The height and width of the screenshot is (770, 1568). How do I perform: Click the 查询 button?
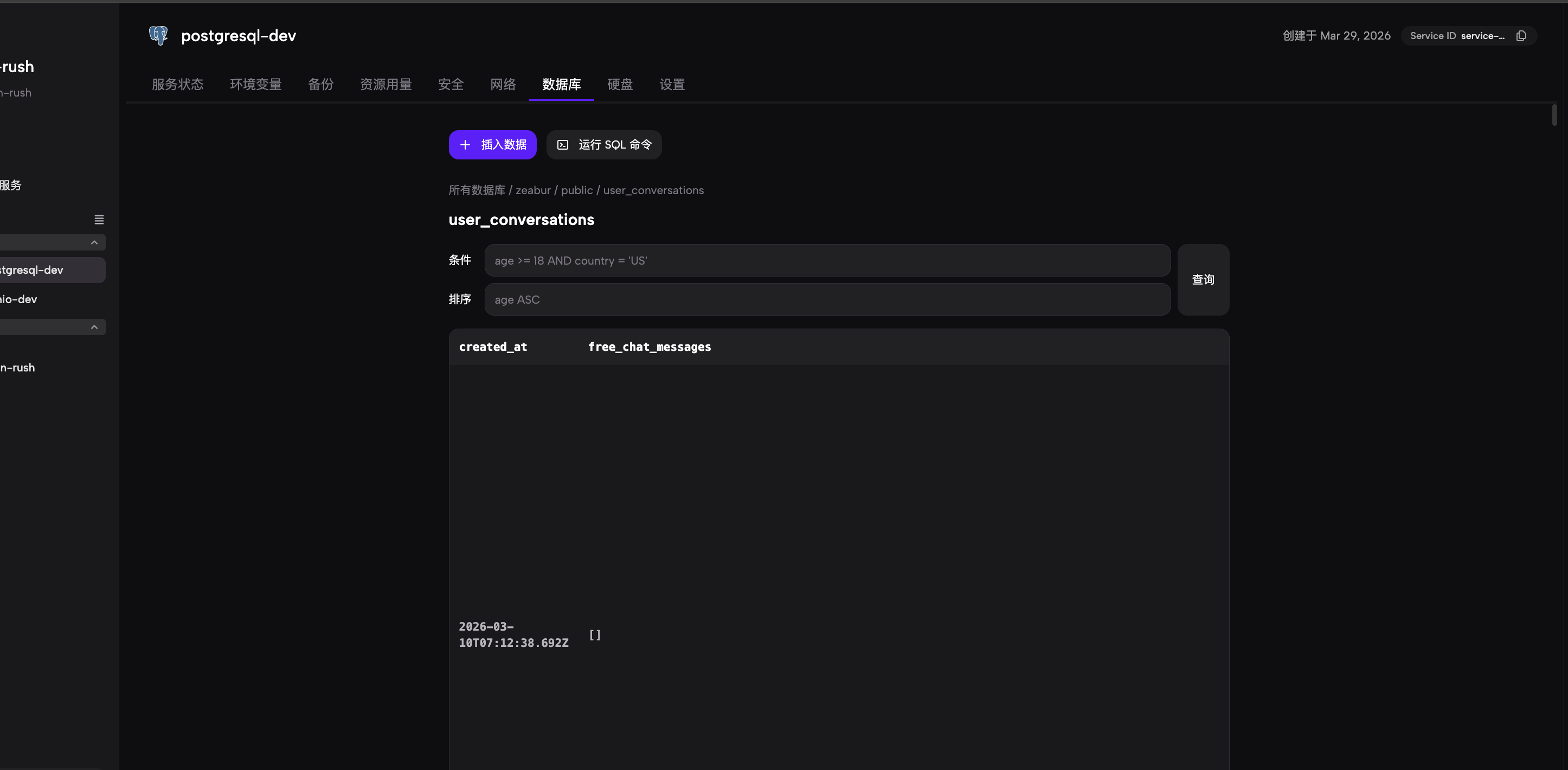coord(1203,279)
